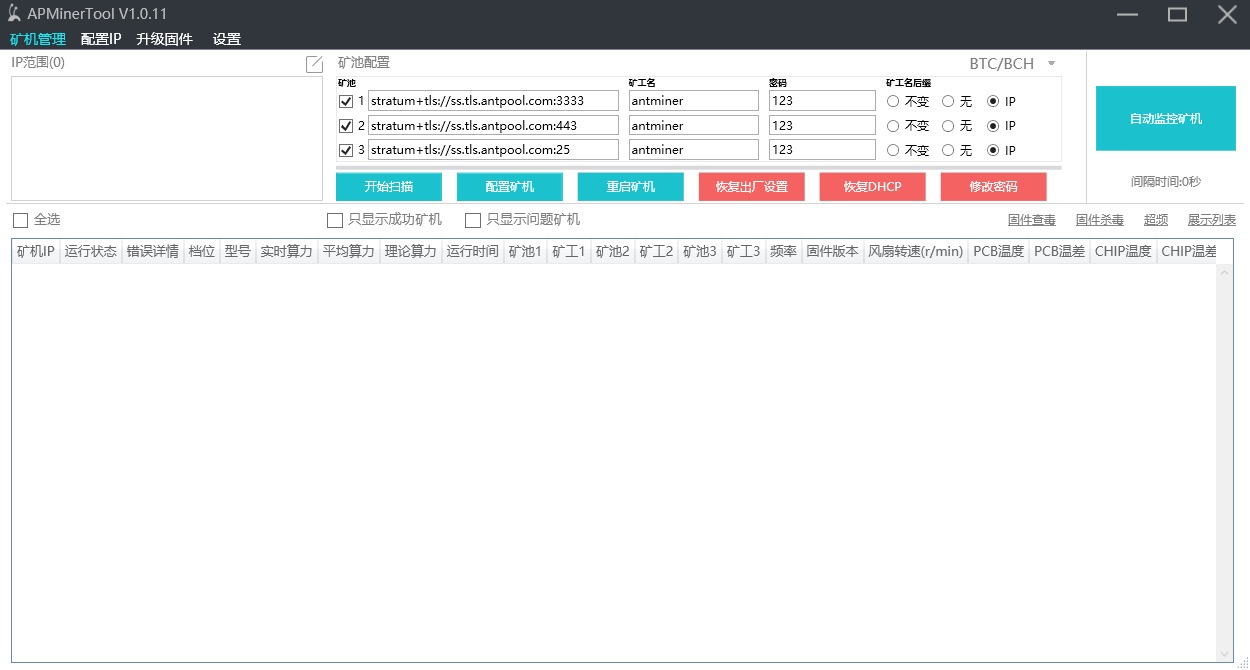
Task: Click the 配置矿机 button
Action: (510, 187)
